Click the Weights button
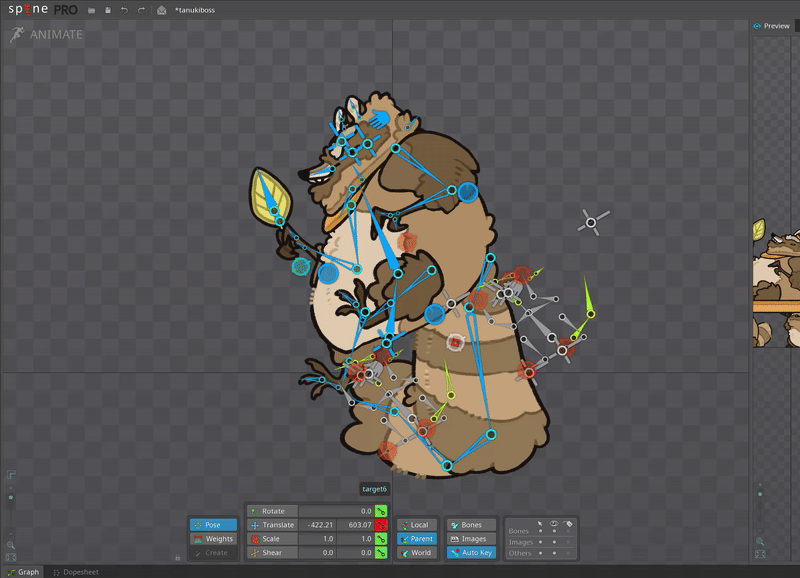The height and width of the screenshot is (578, 800). pos(213,539)
